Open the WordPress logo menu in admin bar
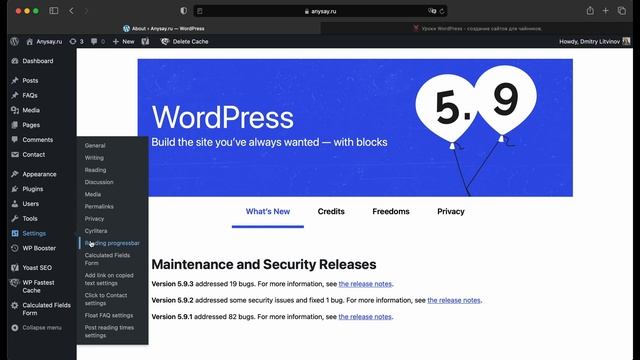Screen dimensions: 640x360 pos(15,41)
